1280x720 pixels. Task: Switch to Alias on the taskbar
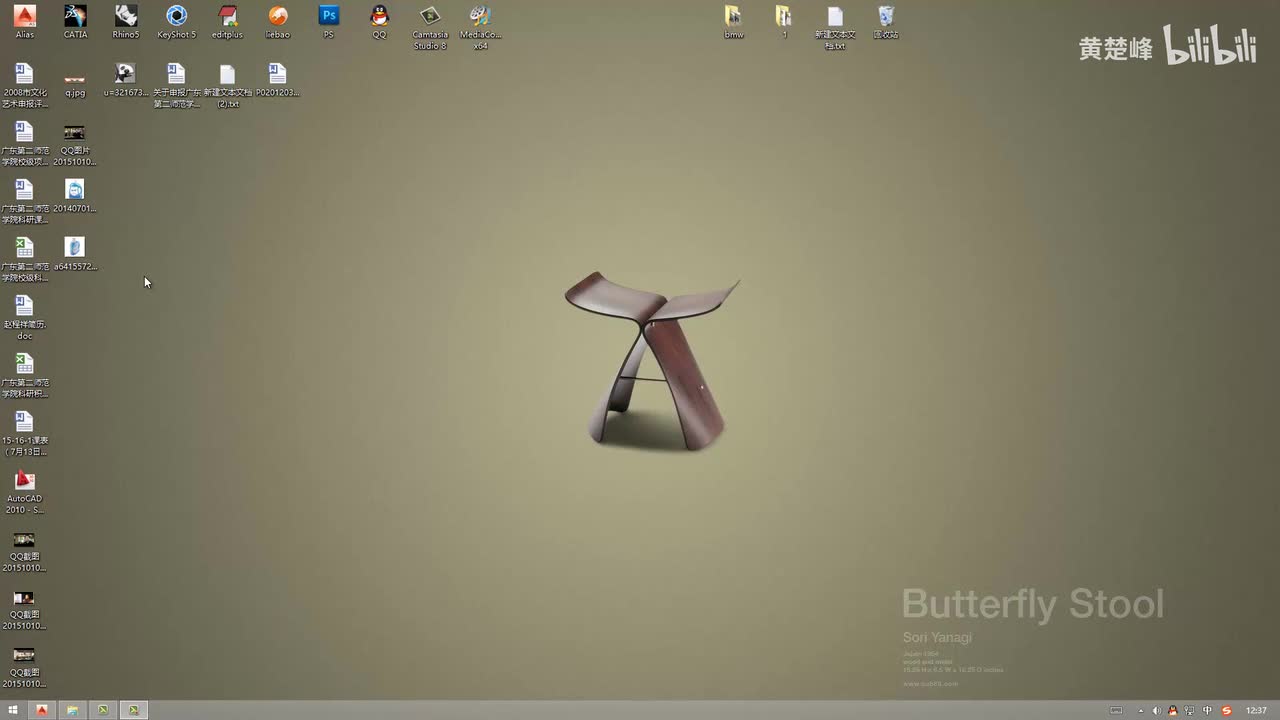(x=42, y=710)
